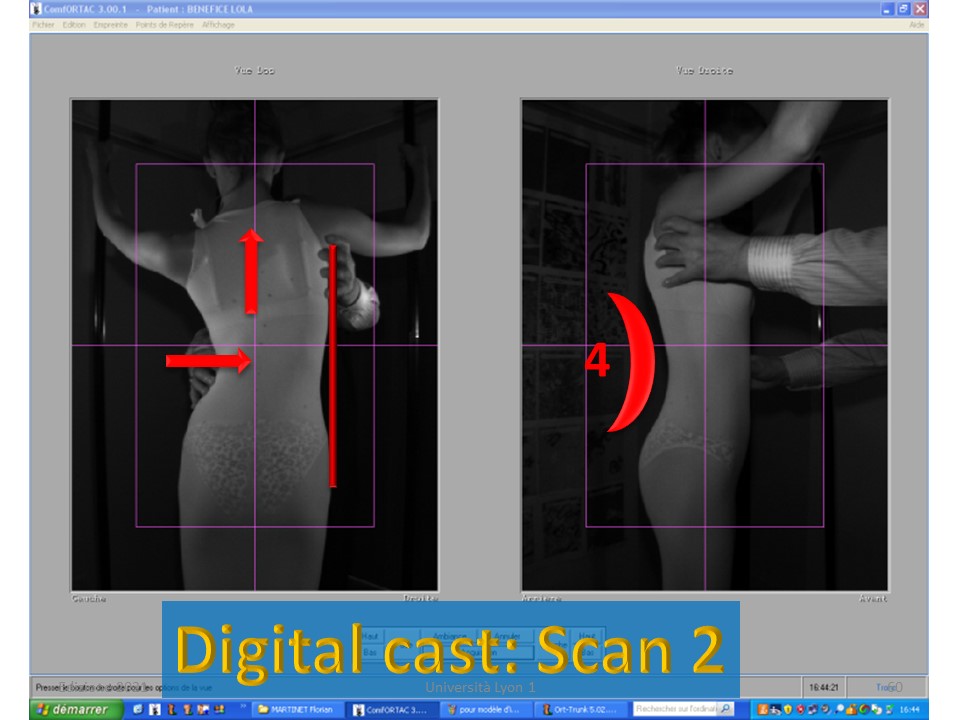Open the Windows démarrer start button
Screen dimensions: 960x720
[x=76, y=709]
